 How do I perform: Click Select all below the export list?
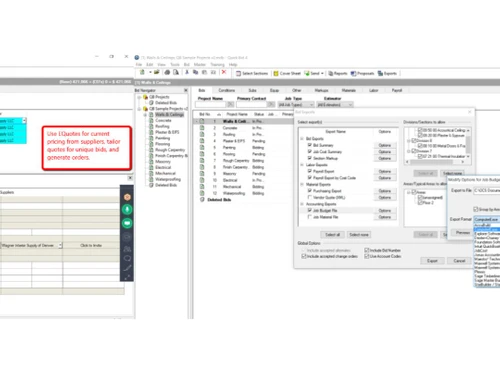(x=332, y=235)
